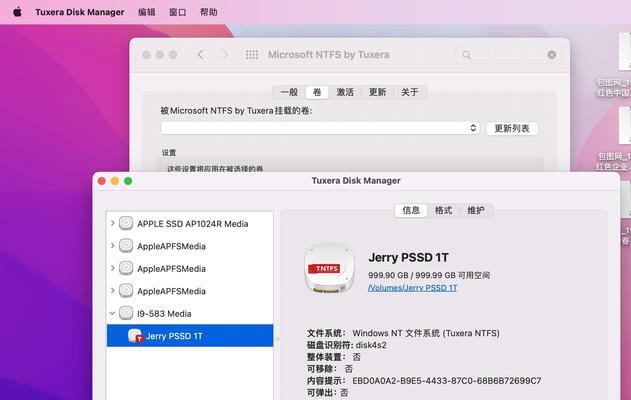This screenshot has height=400, width=631.
Task: Switch to the 信息 tab
Action: pyautogui.click(x=411, y=210)
